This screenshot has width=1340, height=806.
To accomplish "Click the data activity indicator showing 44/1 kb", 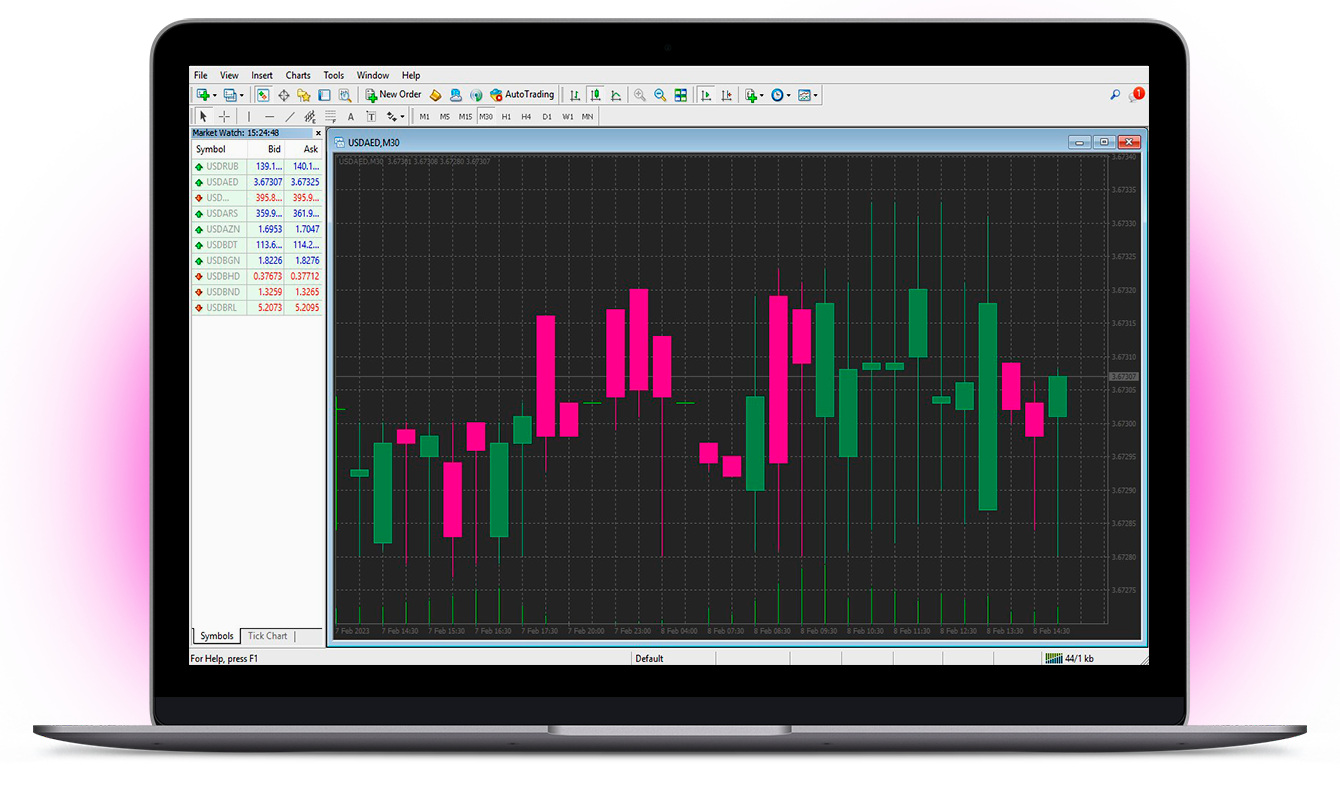I will coord(1070,657).
